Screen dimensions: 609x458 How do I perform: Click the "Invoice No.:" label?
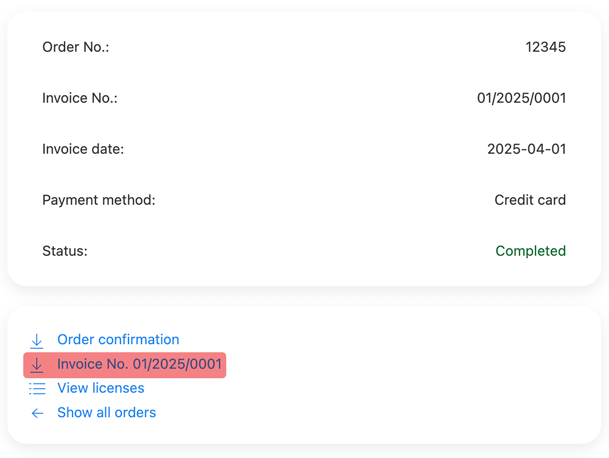tap(80, 98)
